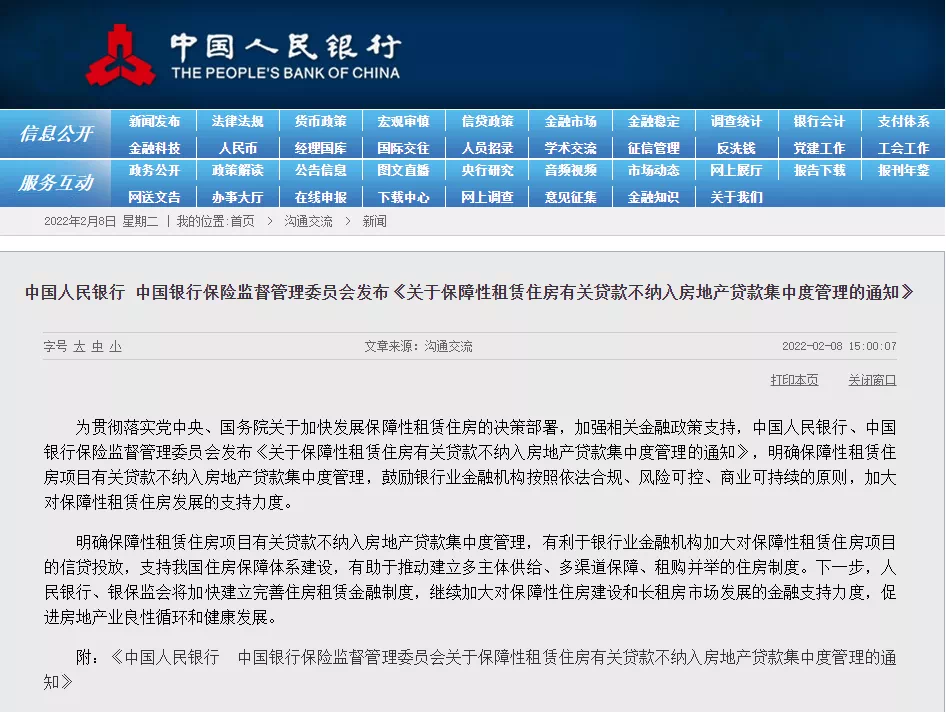
Task: Open the 新闻发布 menu item
Action: [x=154, y=121]
